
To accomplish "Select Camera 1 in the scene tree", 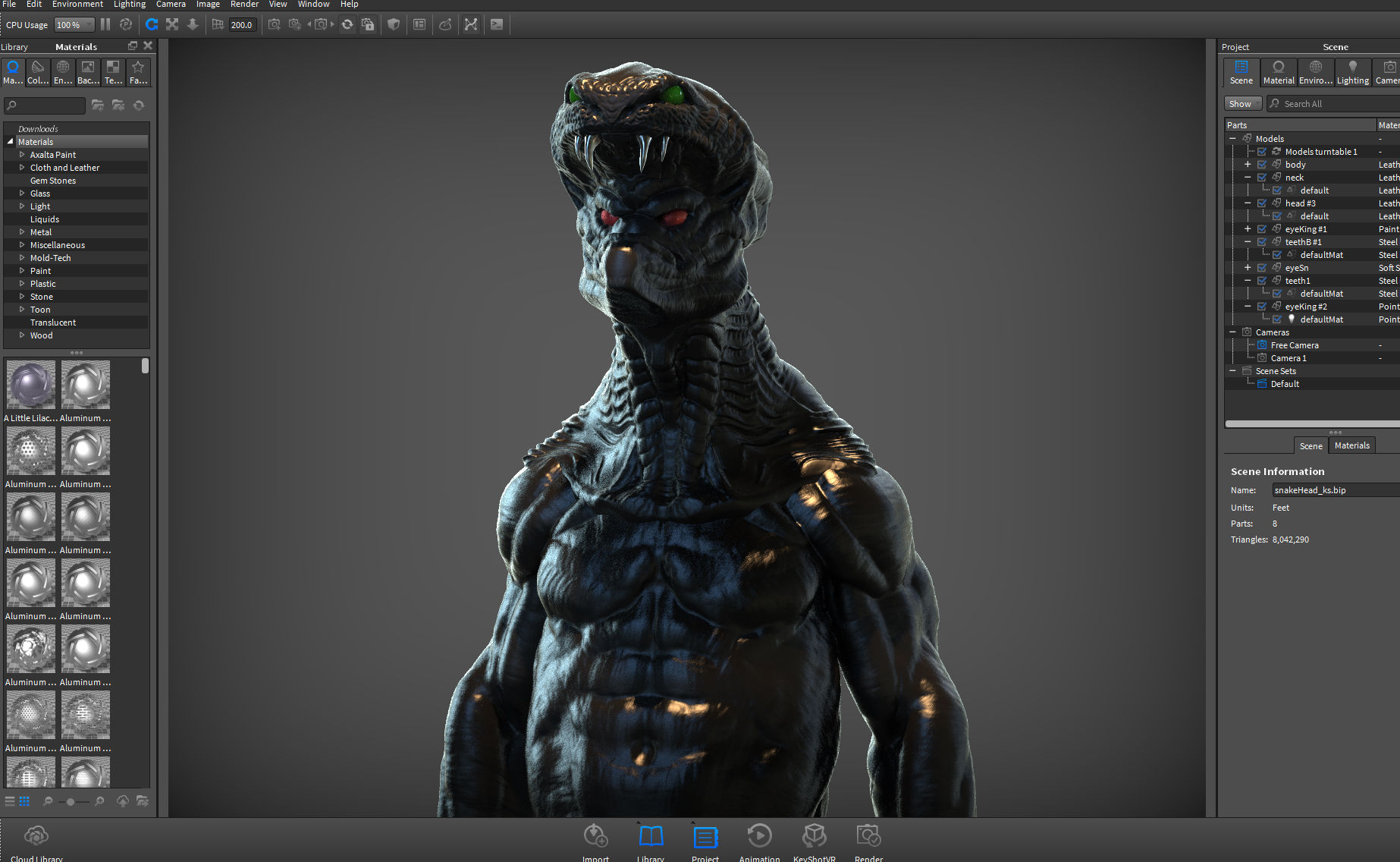I will [x=1289, y=358].
